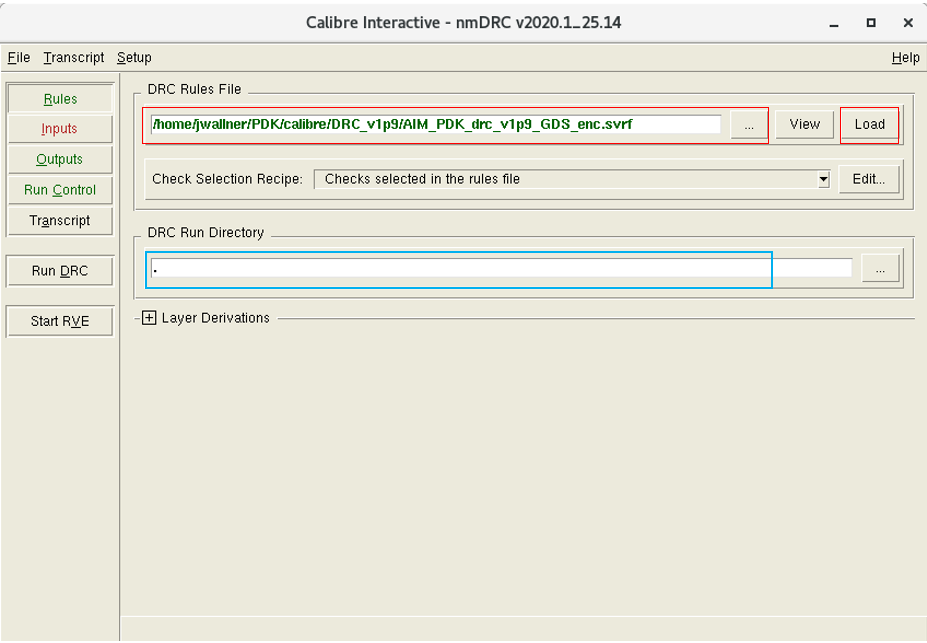Browse for DRC rules file
The image size is (927, 643).
tap(749, 125)
